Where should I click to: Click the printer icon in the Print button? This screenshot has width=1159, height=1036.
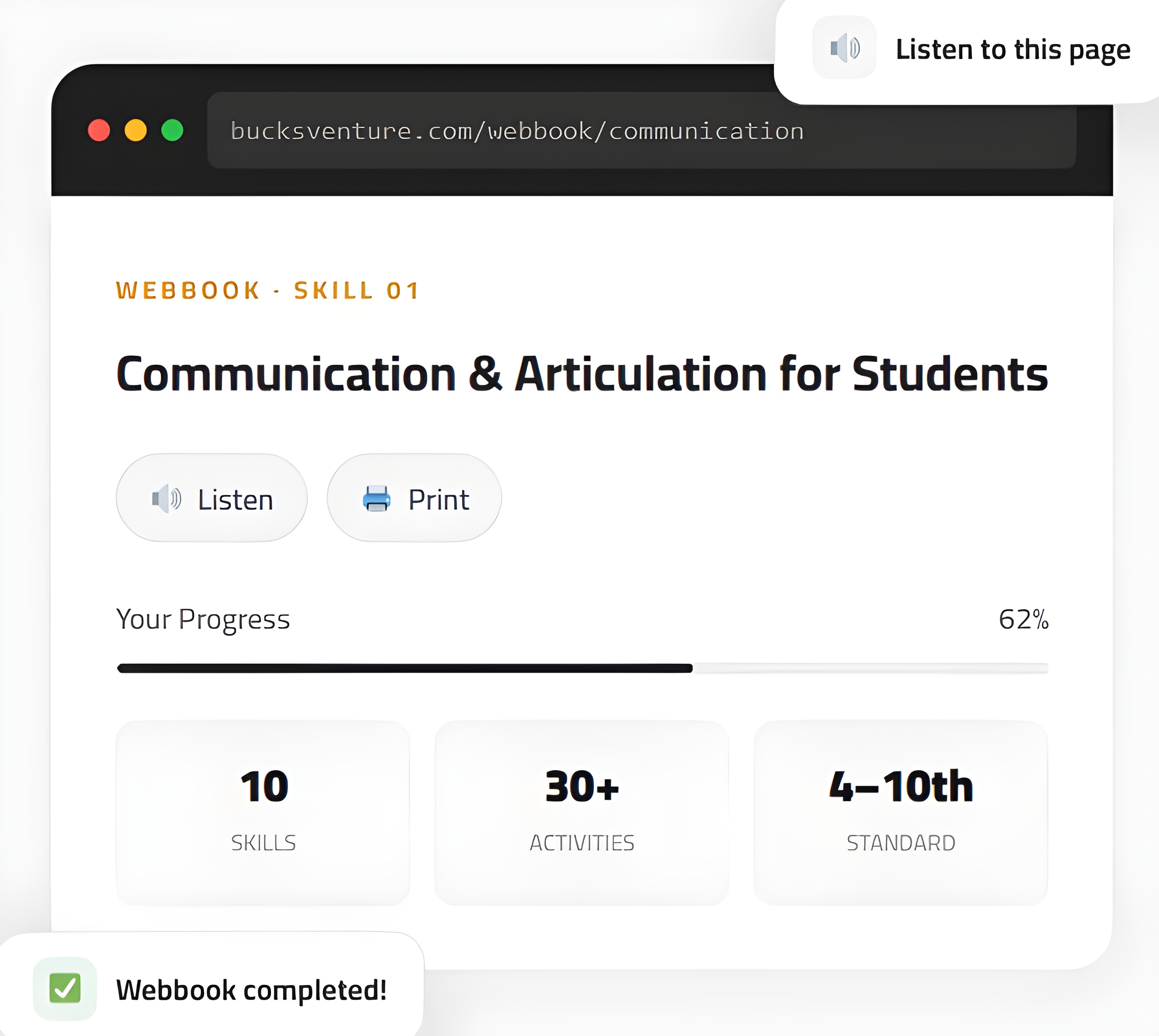(x=377, y=499)
